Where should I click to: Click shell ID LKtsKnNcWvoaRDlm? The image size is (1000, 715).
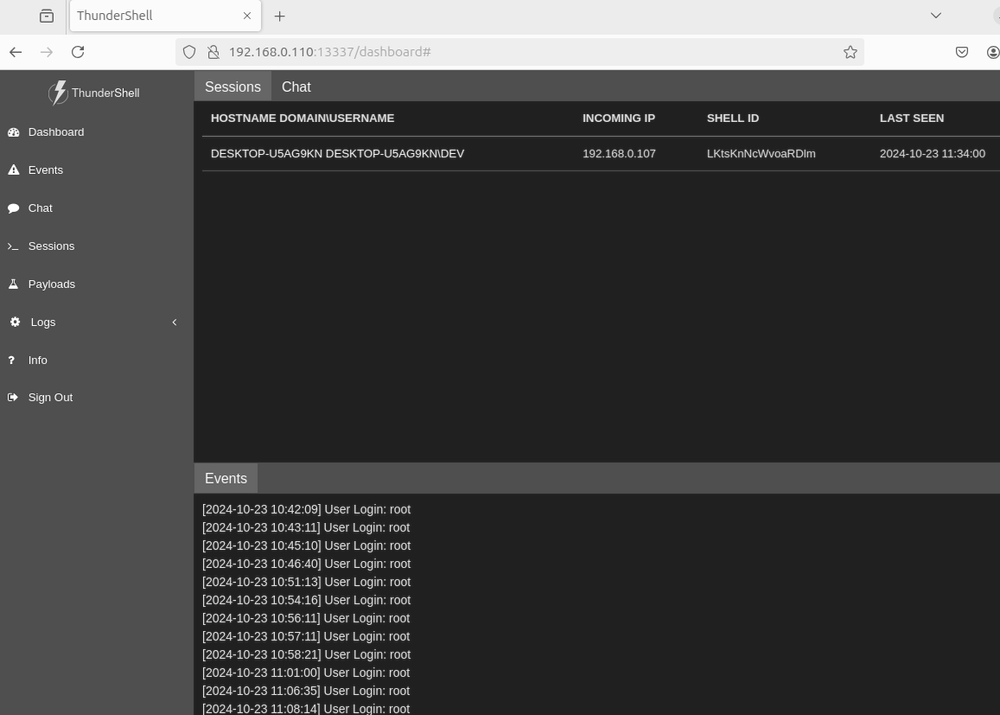tap(761, 154)
